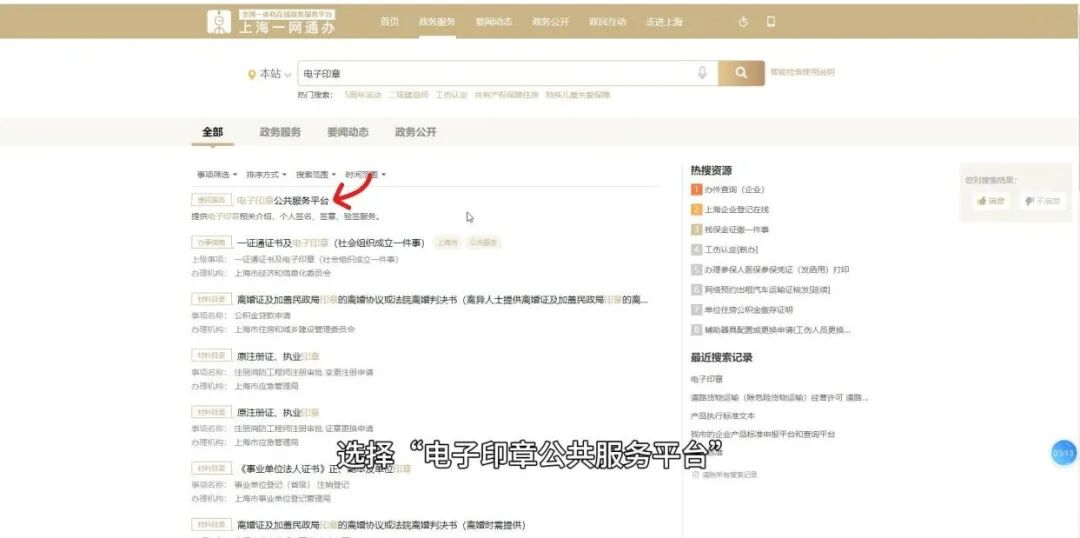Viewport: 1080px width, 538px height.
Task: Open 《事业单位法人证书》 result title
Action: [x=324, y=468]
